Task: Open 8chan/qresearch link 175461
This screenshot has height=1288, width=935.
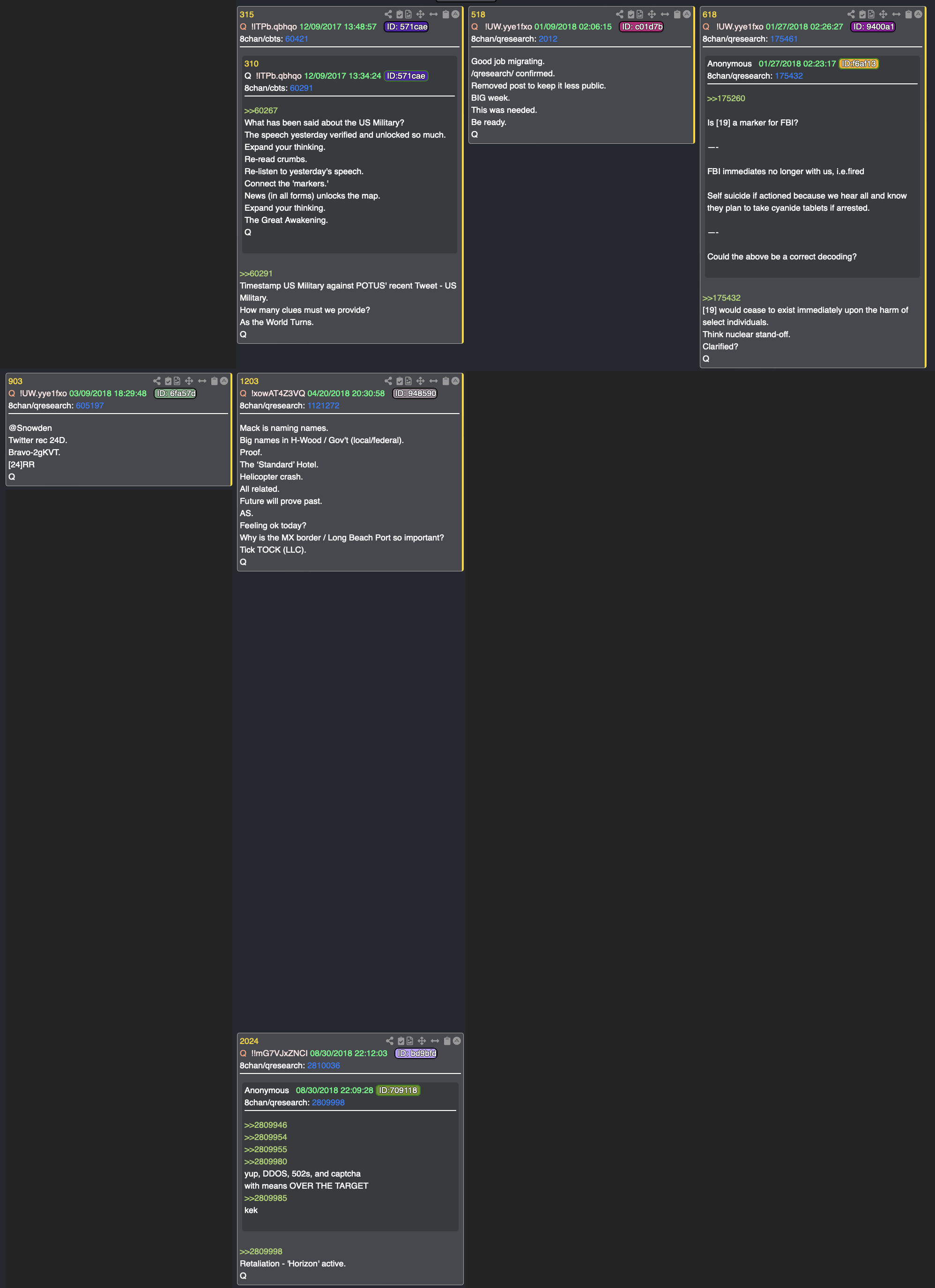Action: [784, 39]
